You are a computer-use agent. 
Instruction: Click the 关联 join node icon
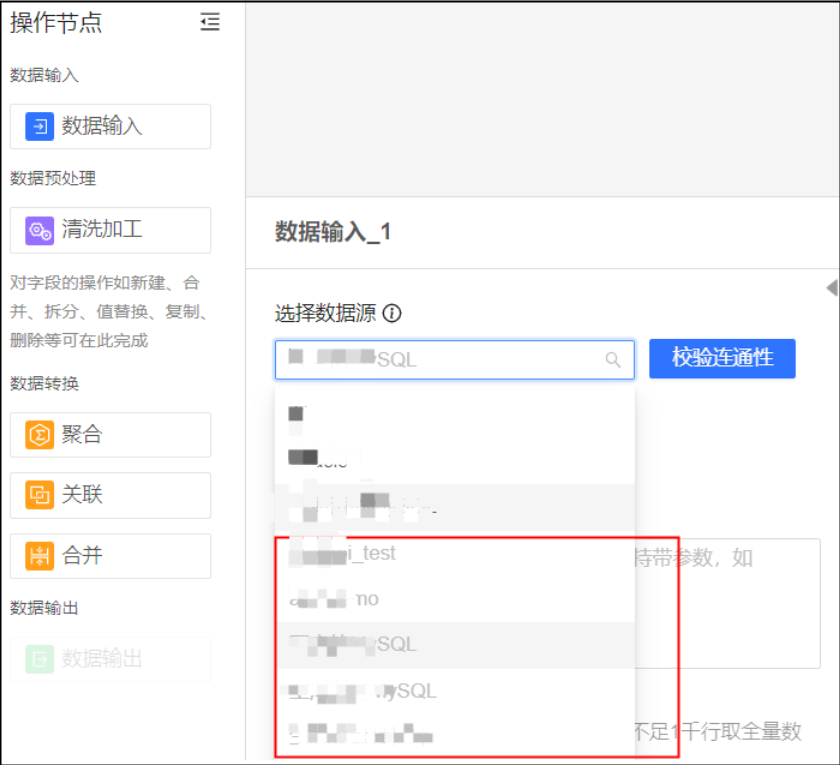pyautogui.click(x=39, y=495)
